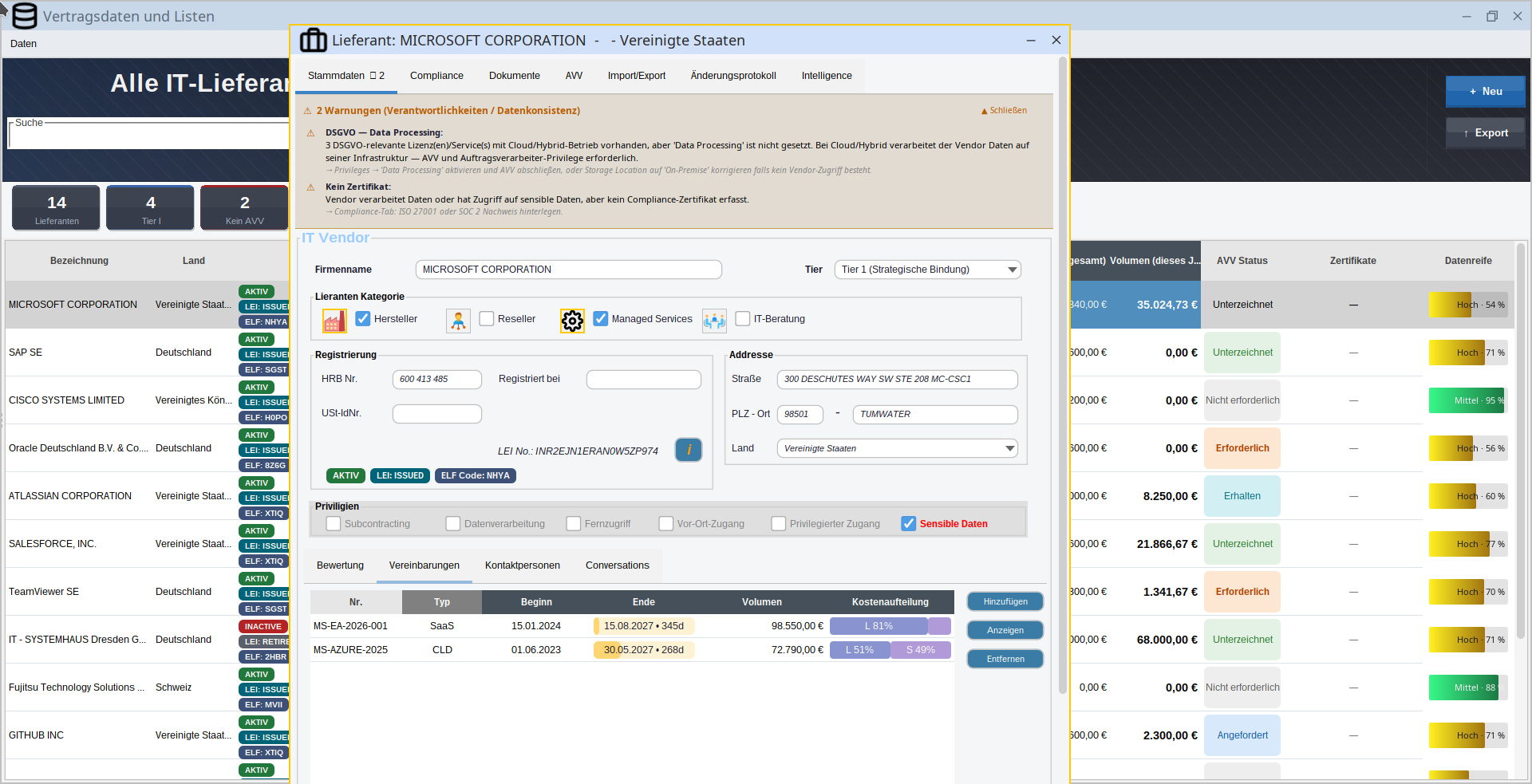This screenshot has height=784, width=1532.
Task: Click the Hersteller factory icon
Action: (334, 320)
